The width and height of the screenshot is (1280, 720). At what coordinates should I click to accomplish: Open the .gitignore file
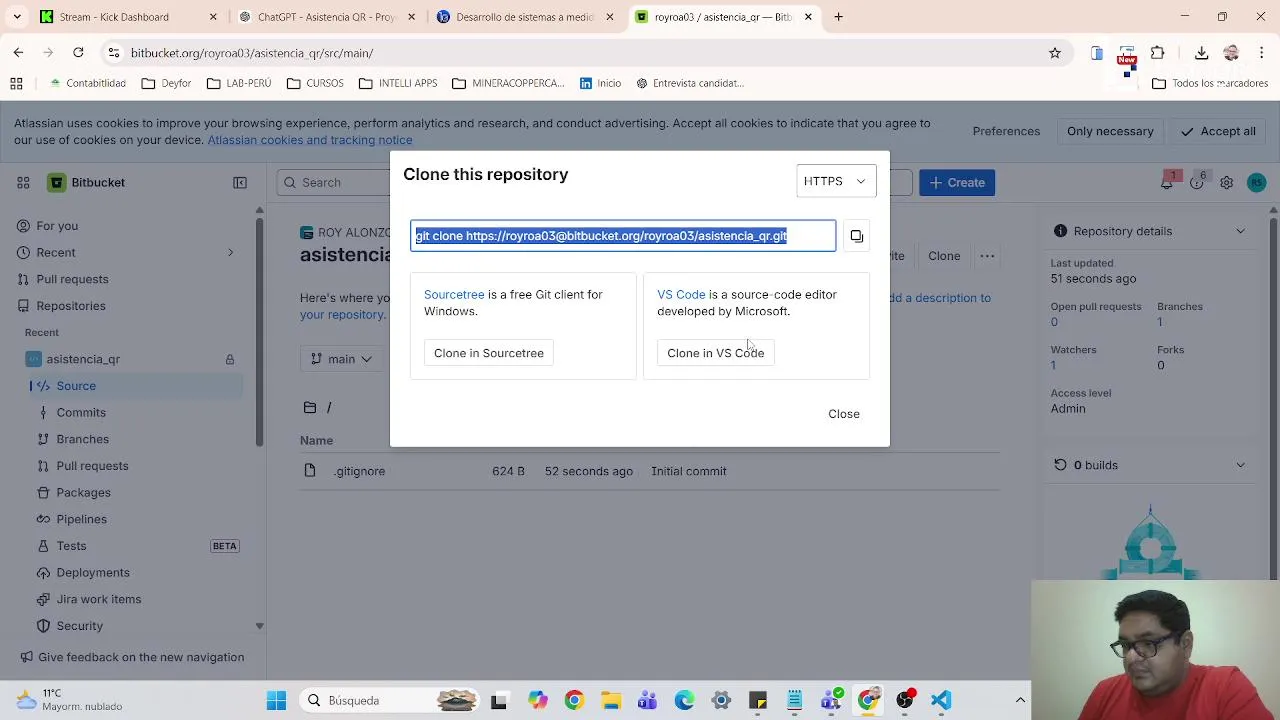point(360,471)
